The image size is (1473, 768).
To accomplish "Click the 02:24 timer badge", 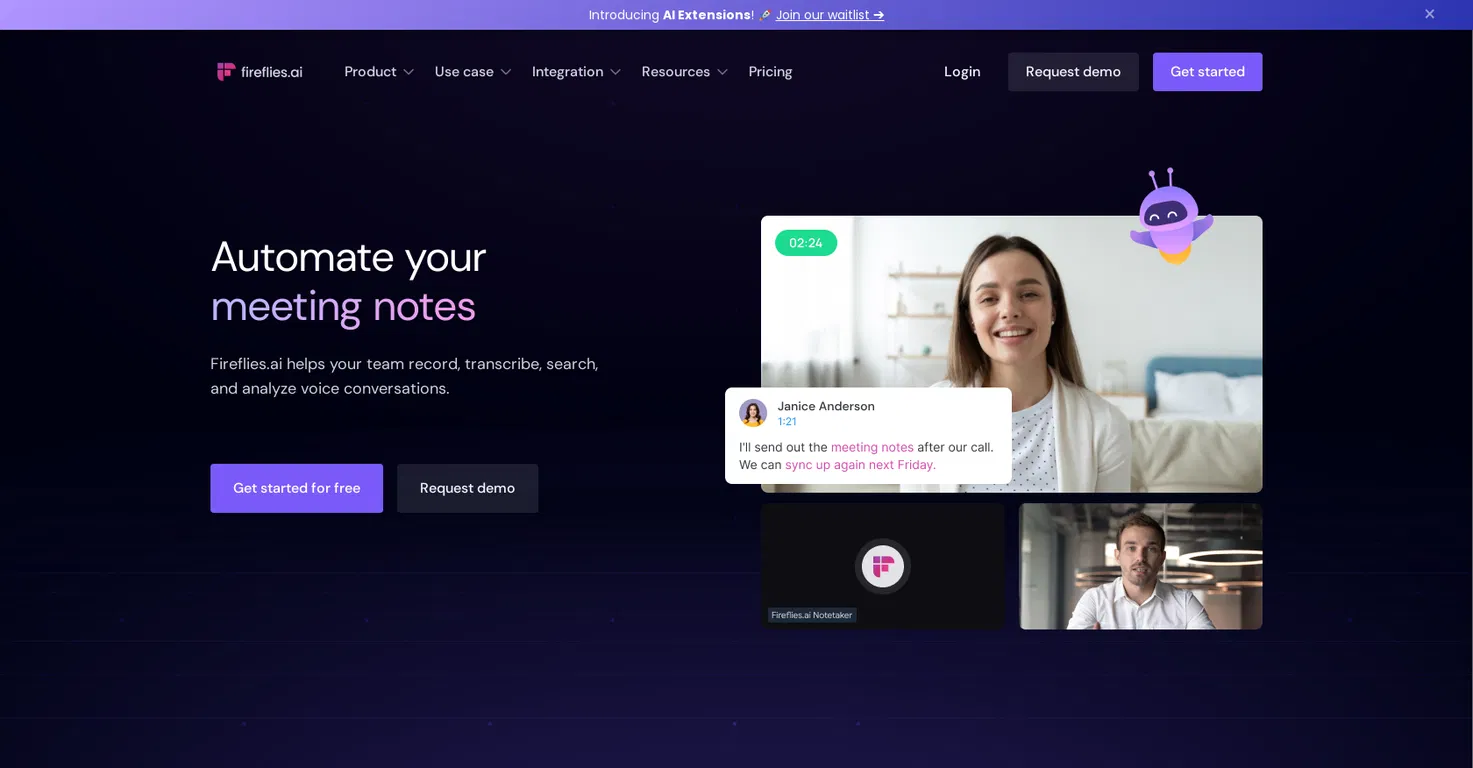I will point(806,243).
